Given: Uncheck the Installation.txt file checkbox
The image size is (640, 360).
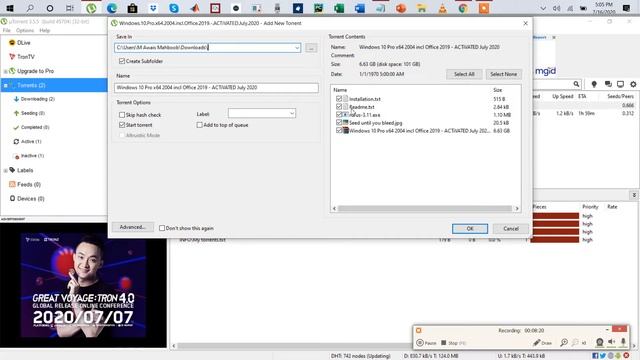Looking at the screenshot, I should [339, 99].
